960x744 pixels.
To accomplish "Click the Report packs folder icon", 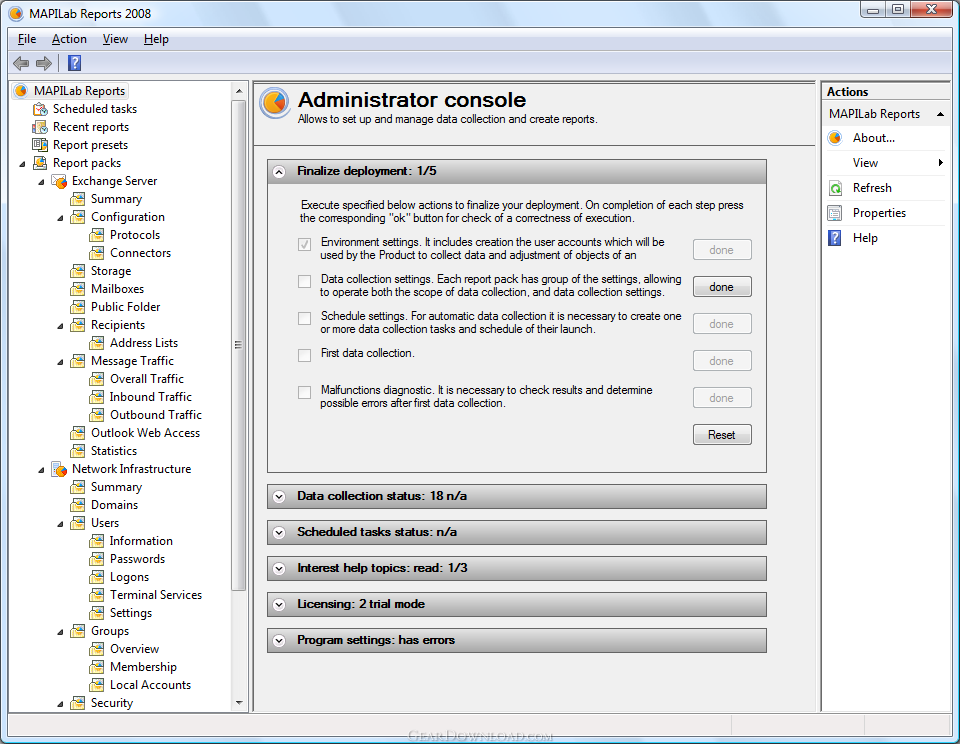I will tap(40, 163).
